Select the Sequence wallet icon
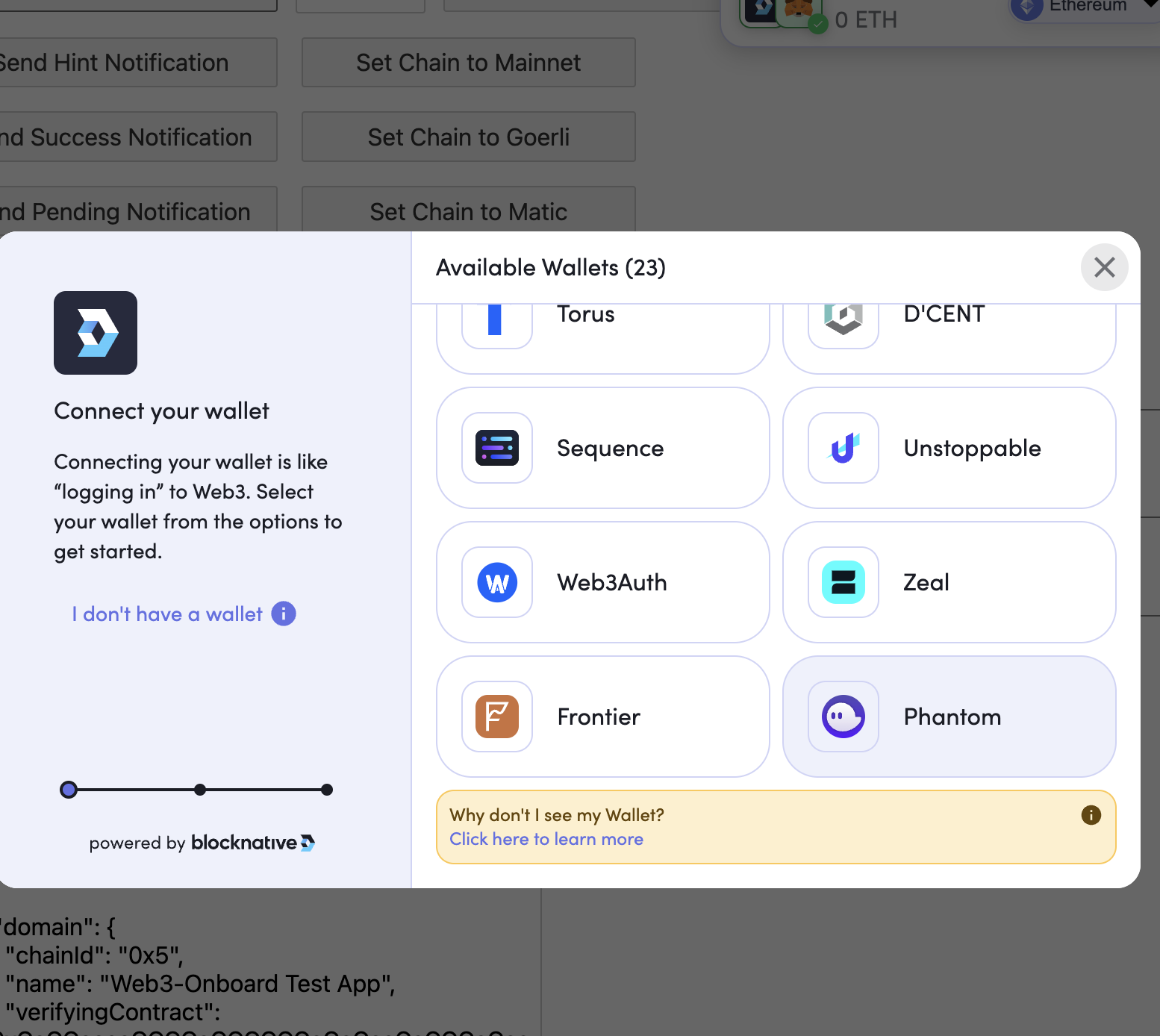This screenshot has width=1160, height=1036. click(x=497, y=448)
